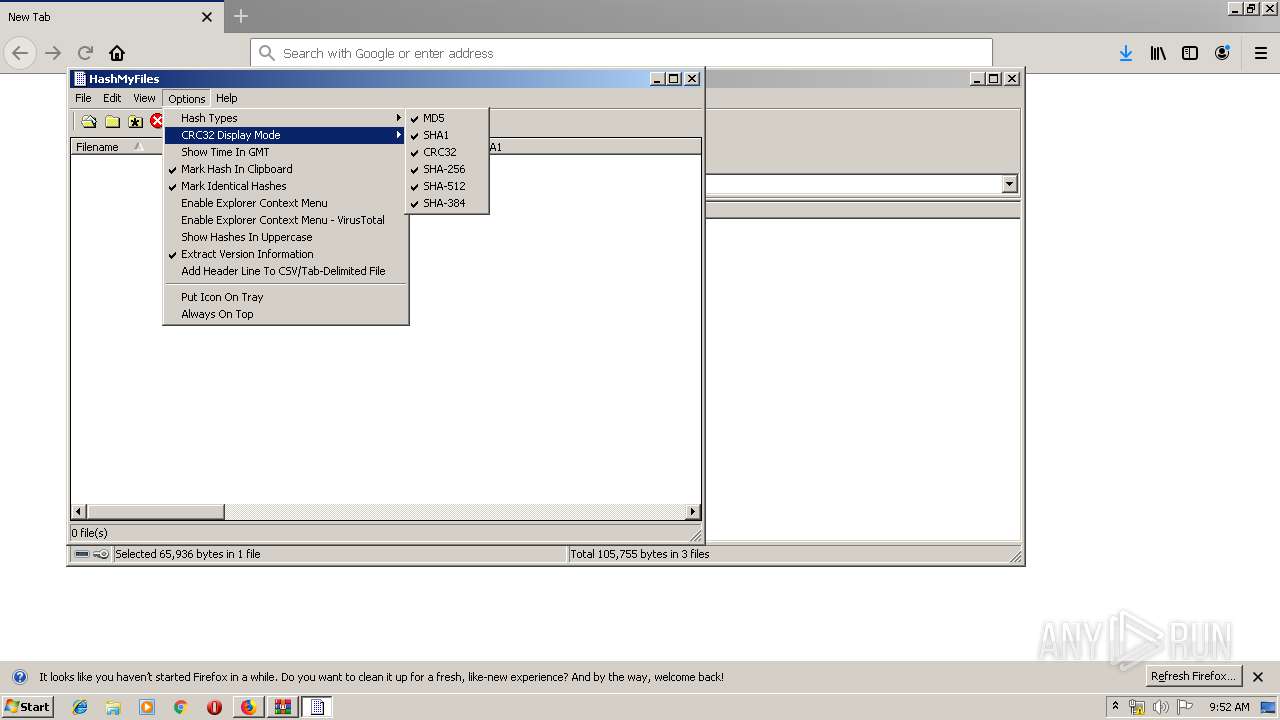Click the Firefox forward arrow

[53, 53]
